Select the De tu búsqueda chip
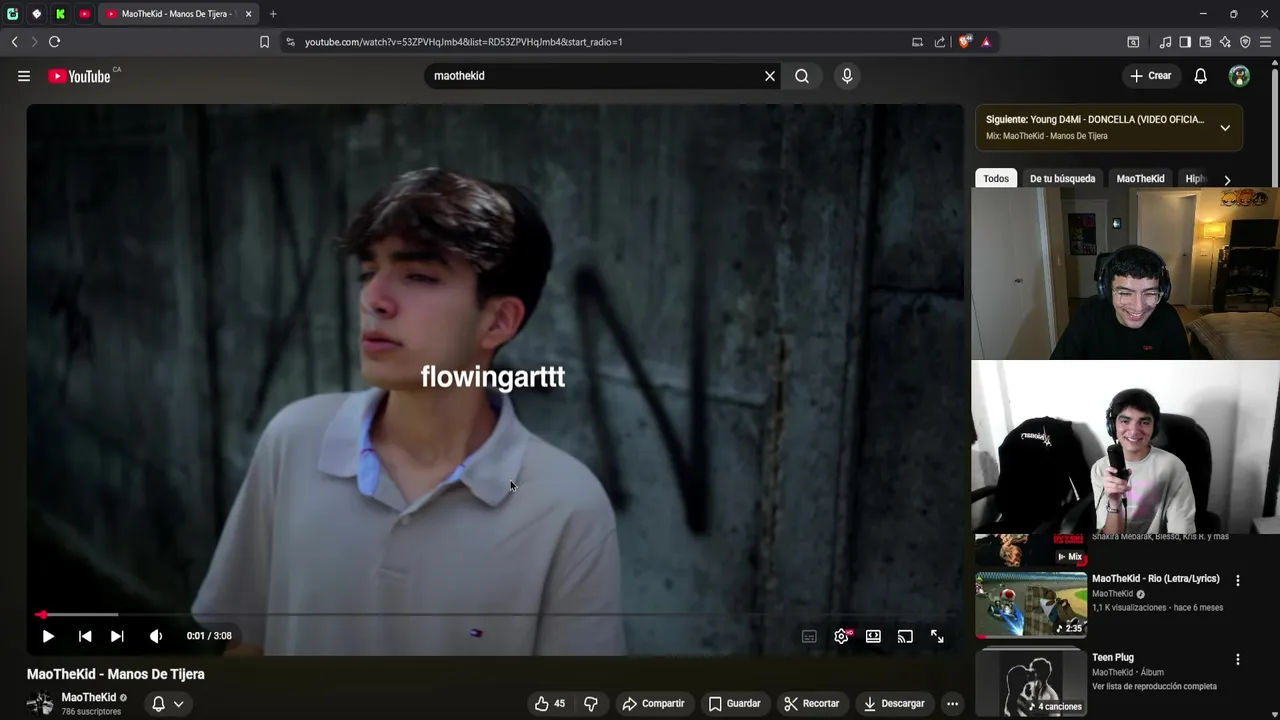Screen dimensions: 1280x720 [1062, 179]
